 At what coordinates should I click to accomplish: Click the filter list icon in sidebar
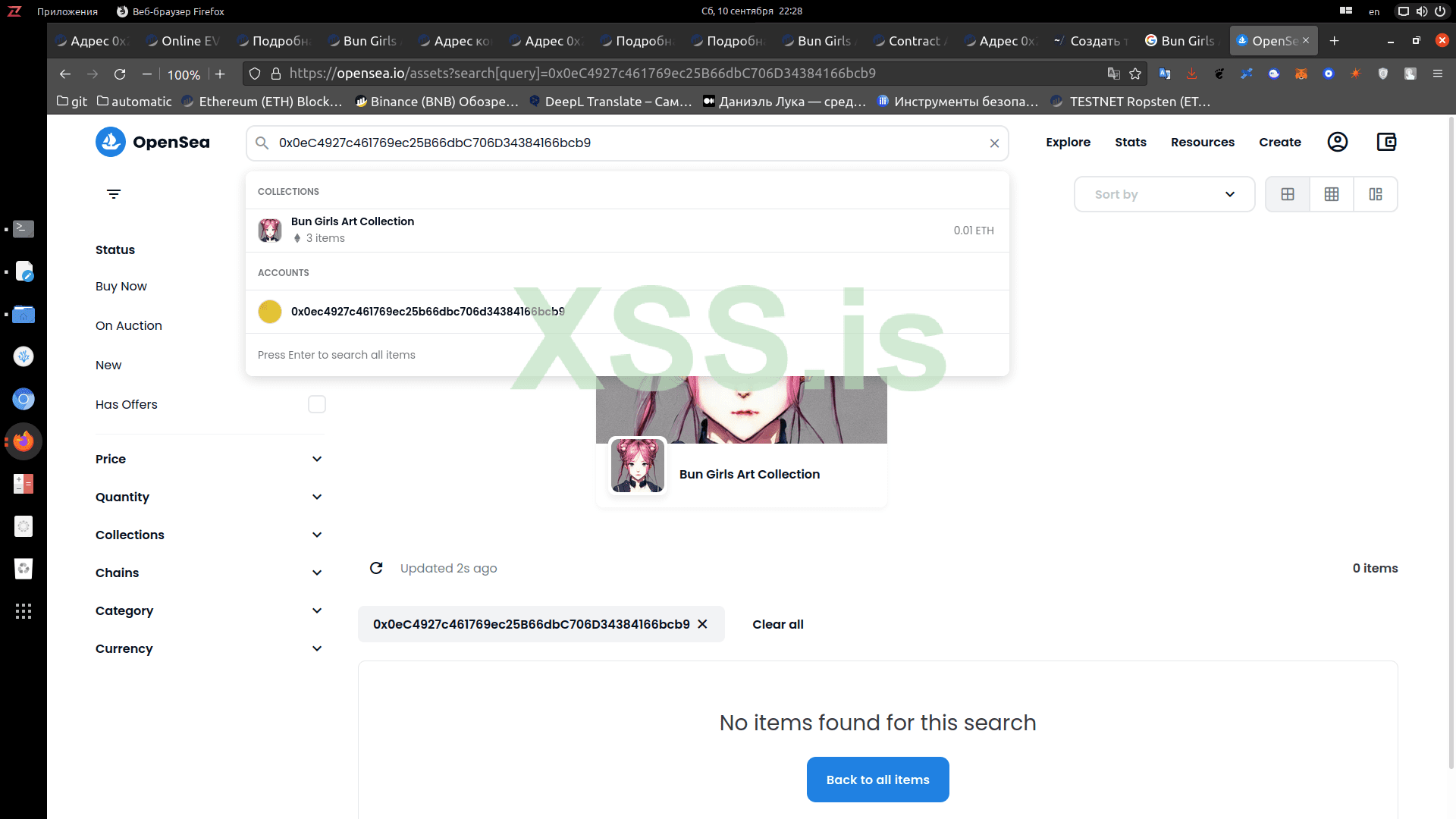pyautogui.click(x=114, y=194)
